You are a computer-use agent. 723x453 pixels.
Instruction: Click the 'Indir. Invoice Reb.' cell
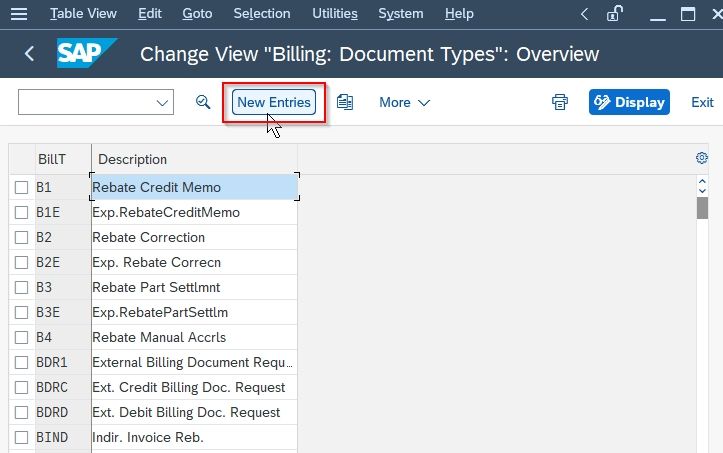click(194, 437)
